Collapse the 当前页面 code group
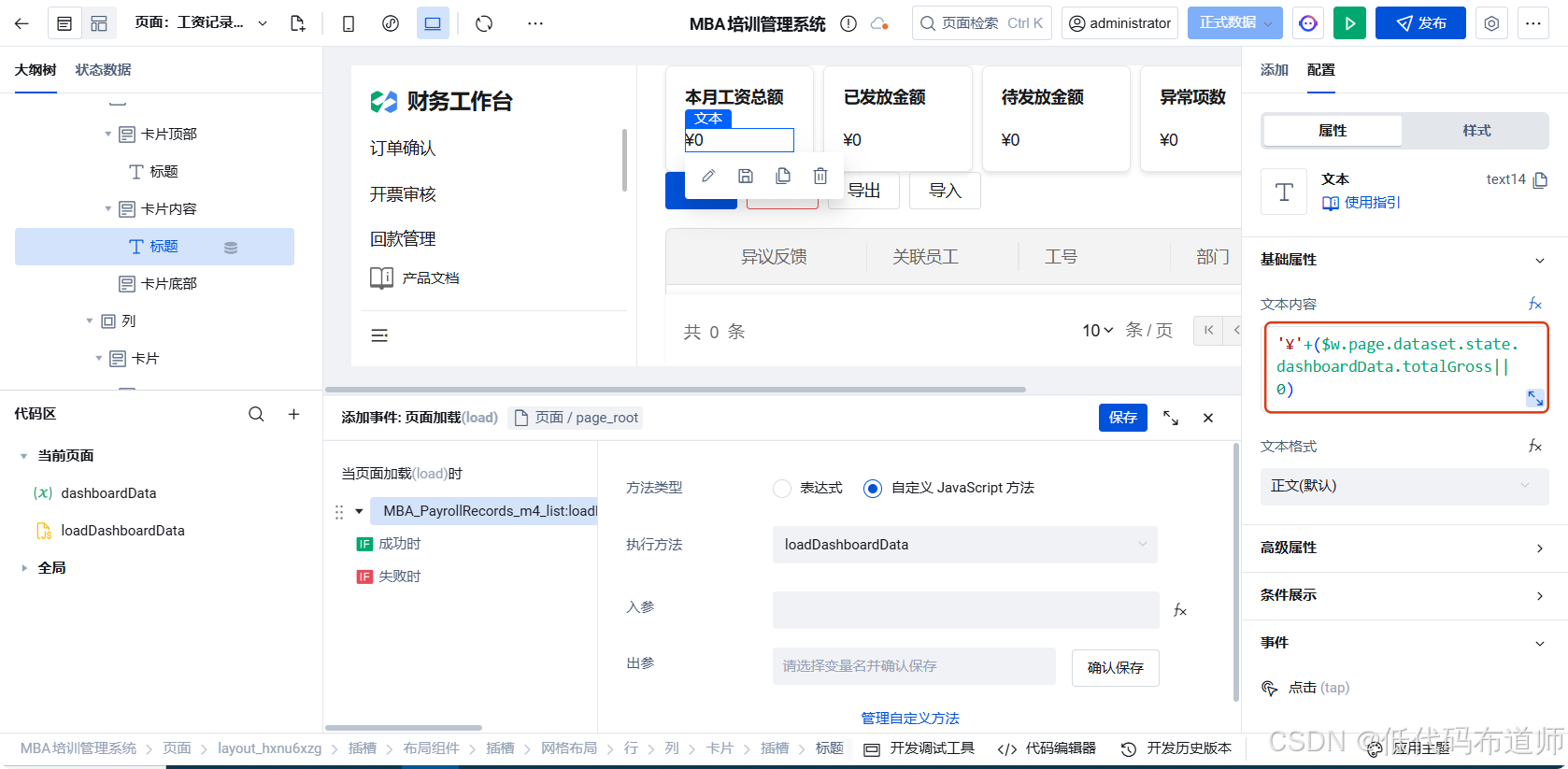1568x769 pixels. (23, 456)
